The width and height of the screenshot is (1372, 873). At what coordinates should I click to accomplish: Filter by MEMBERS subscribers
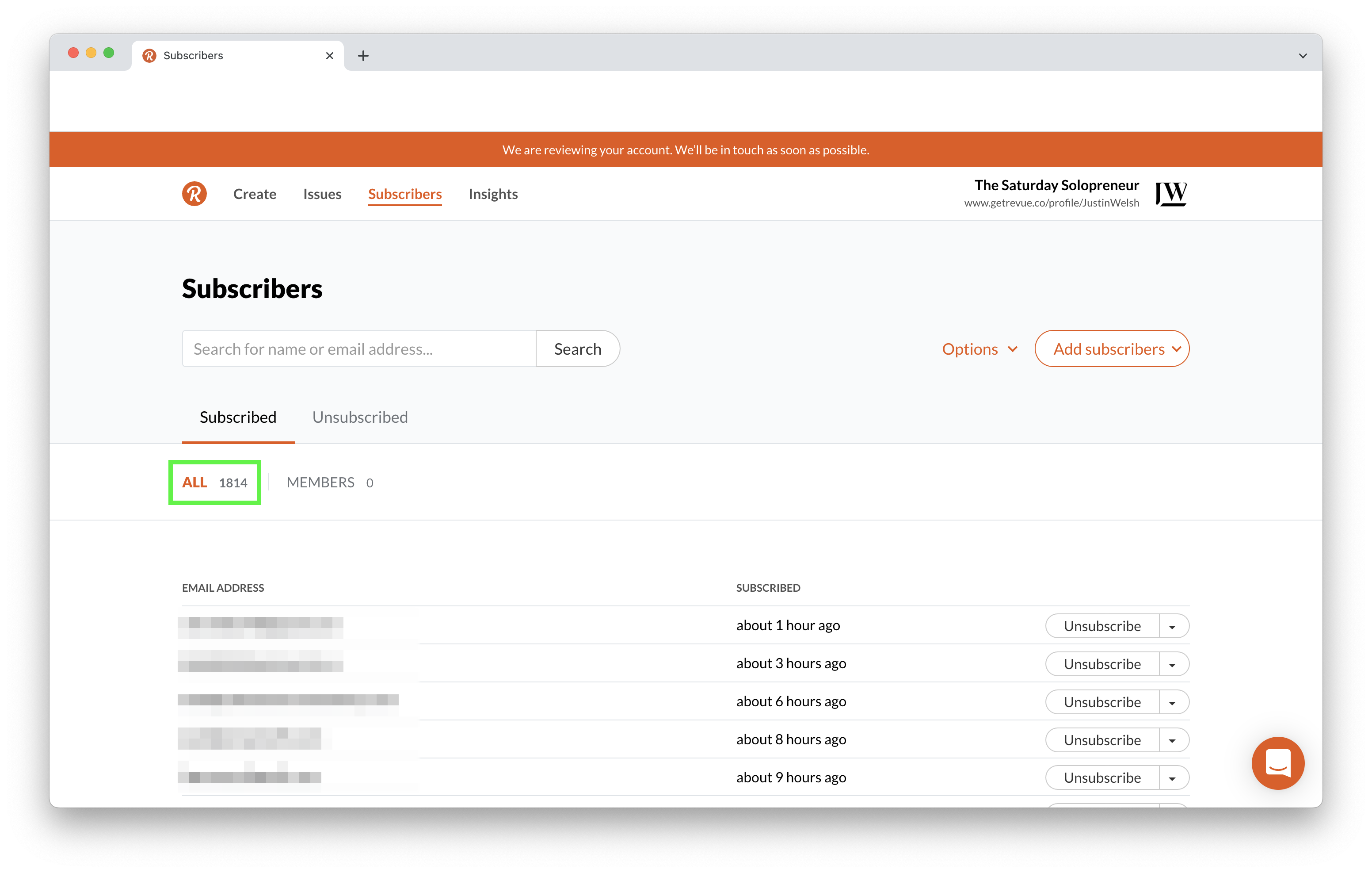(x=330, y=482)
